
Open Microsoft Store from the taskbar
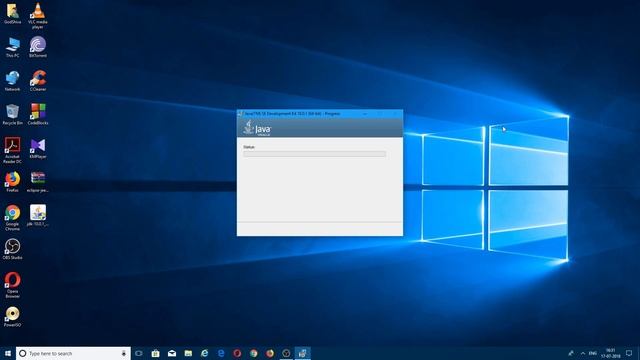pyautogui.click(x=156, y=353)
